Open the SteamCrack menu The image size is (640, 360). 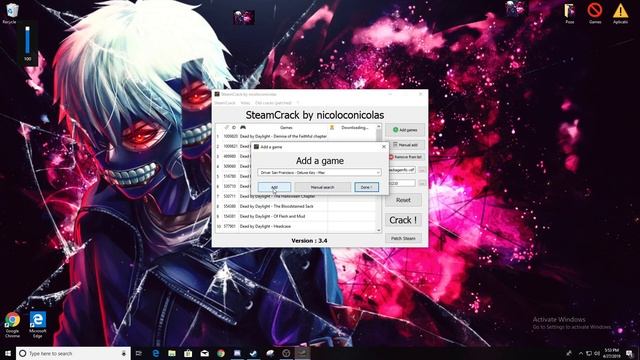[x=225, y=103]
